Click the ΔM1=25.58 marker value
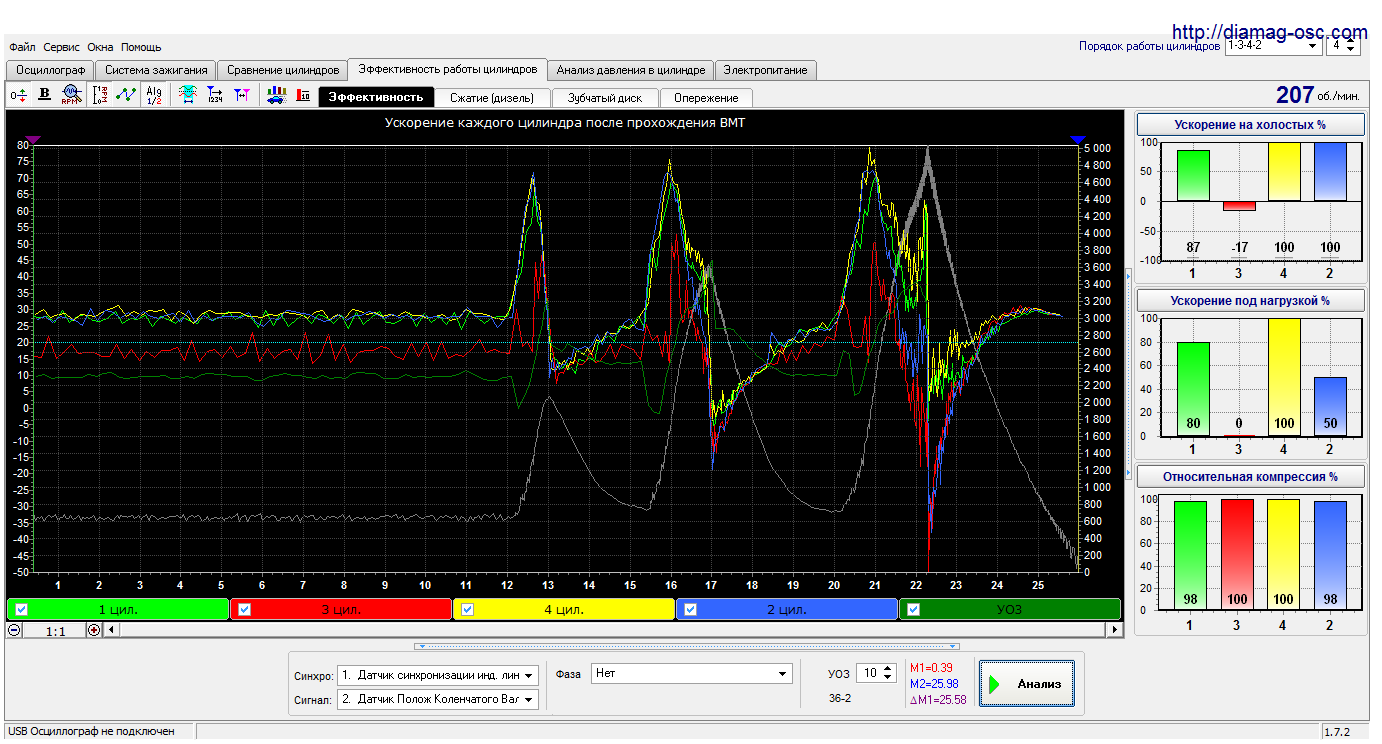The height and width of the screenshot is (744, 1382). click(x=937, y=700)
